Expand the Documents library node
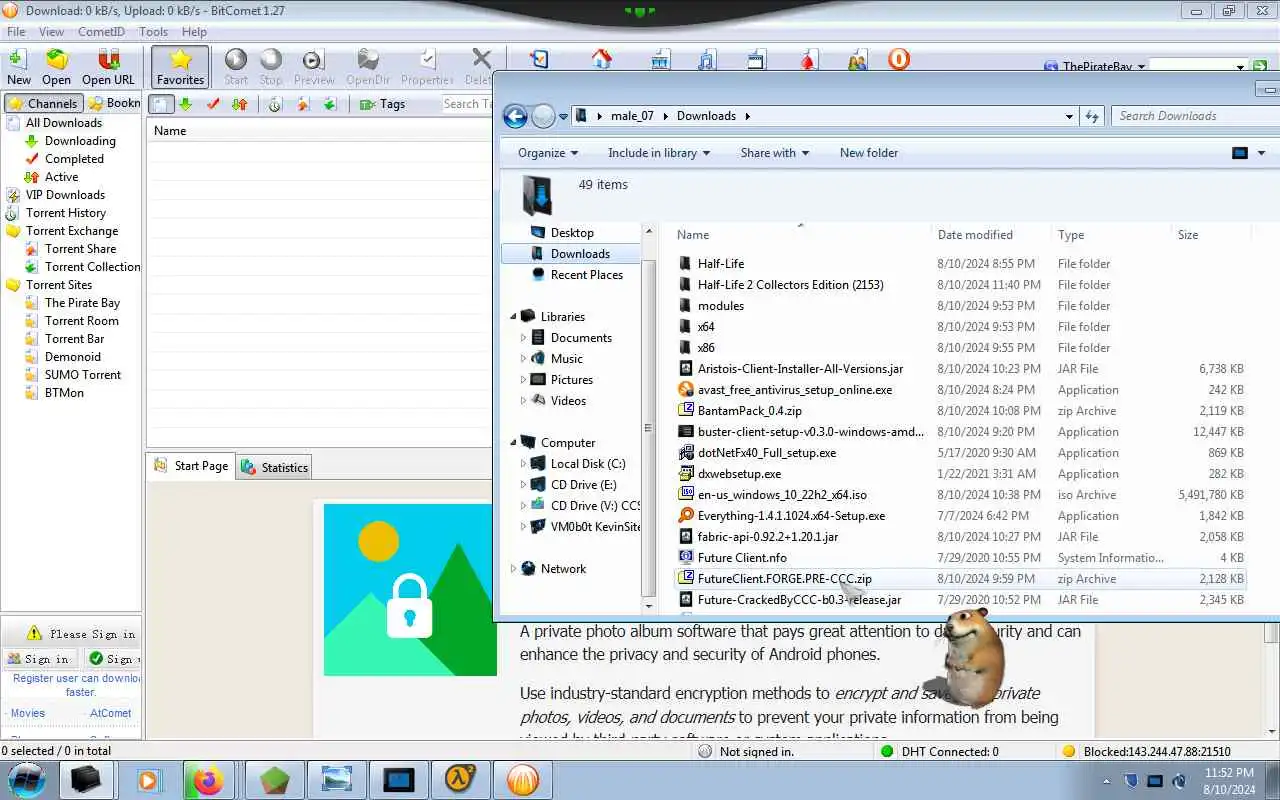 click(523, 338)
